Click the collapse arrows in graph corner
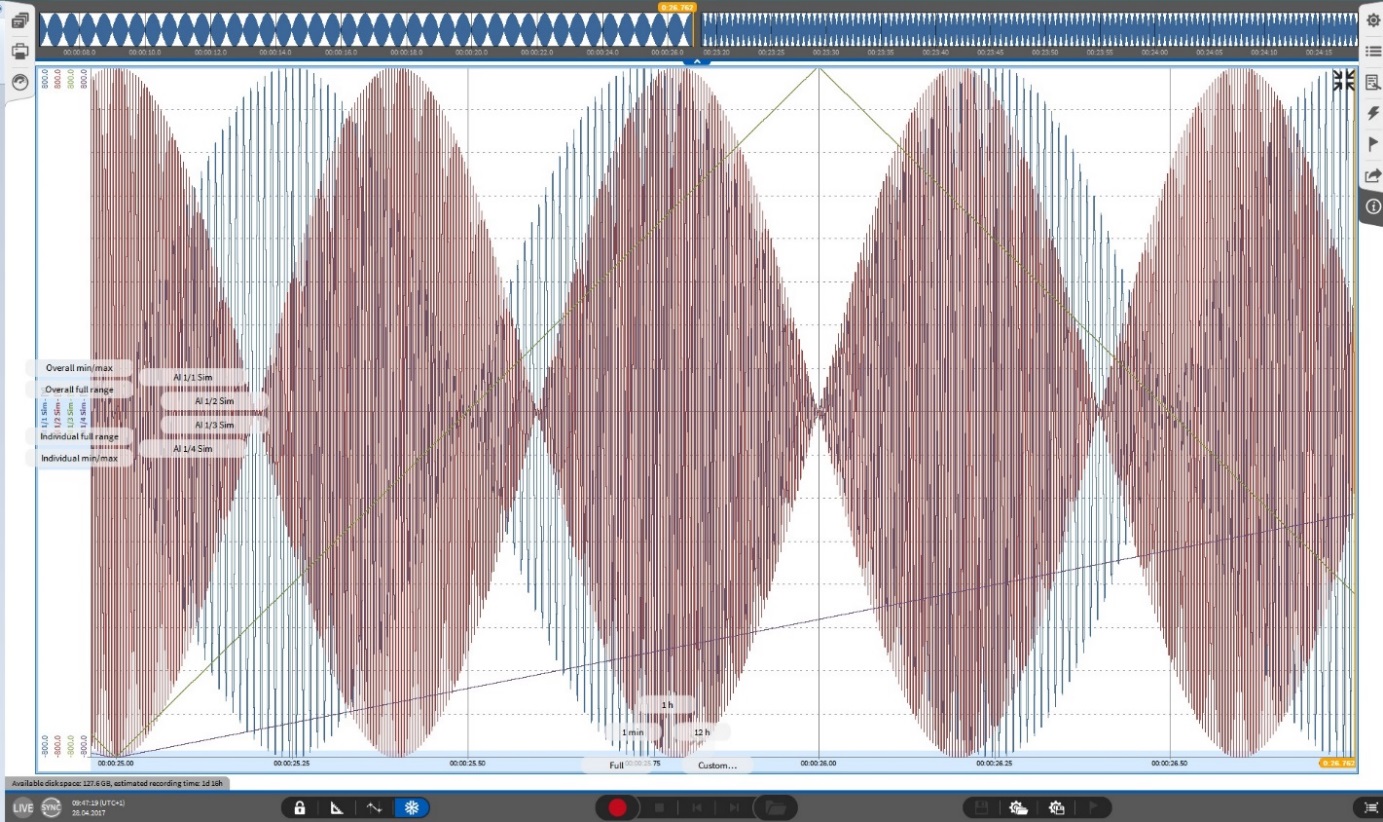The width and height of the screenshot is (1383, 822). pyautogui.click(x=1343, y=81)
